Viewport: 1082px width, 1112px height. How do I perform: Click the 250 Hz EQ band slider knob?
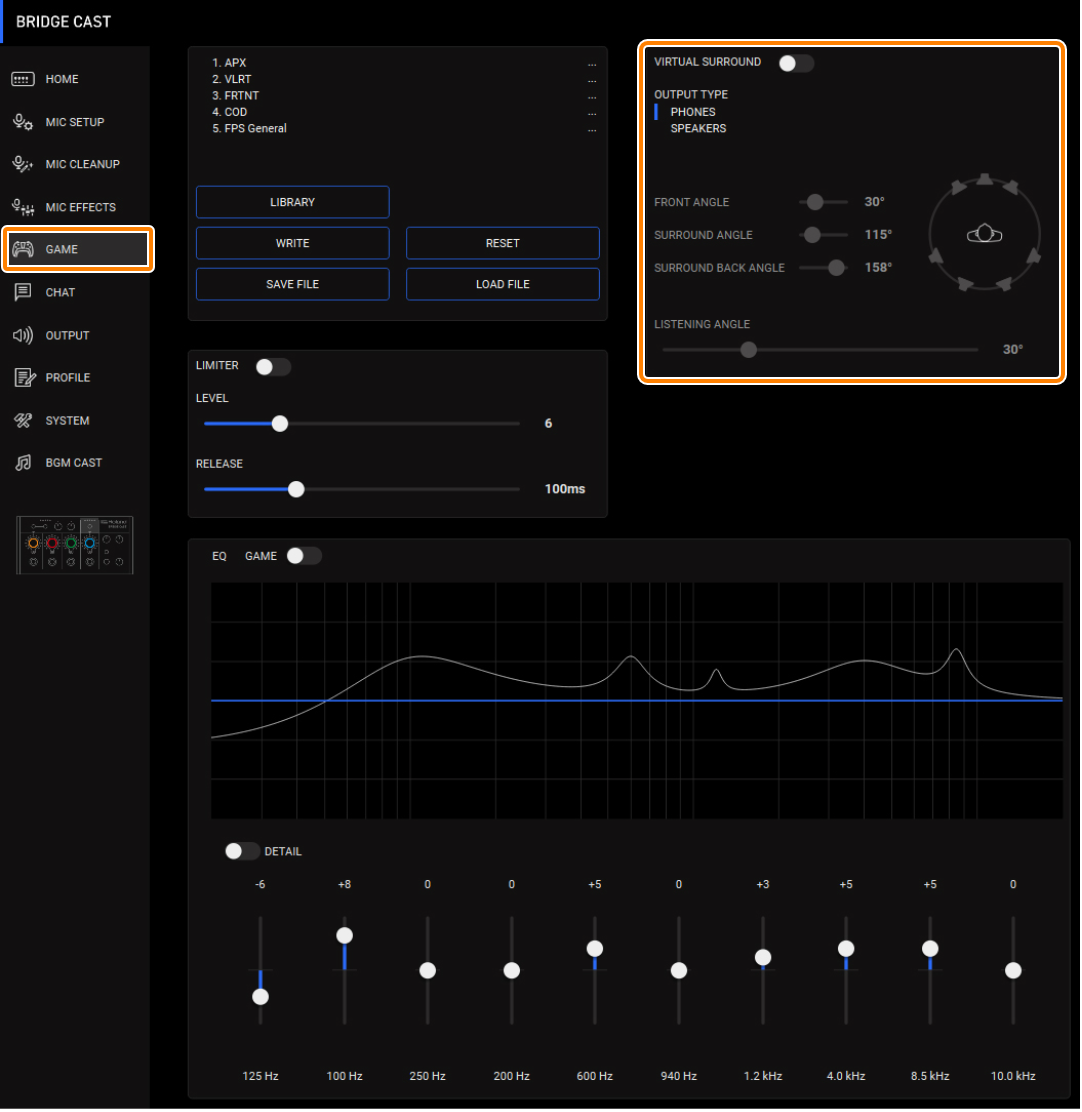(x=428, y=970)
